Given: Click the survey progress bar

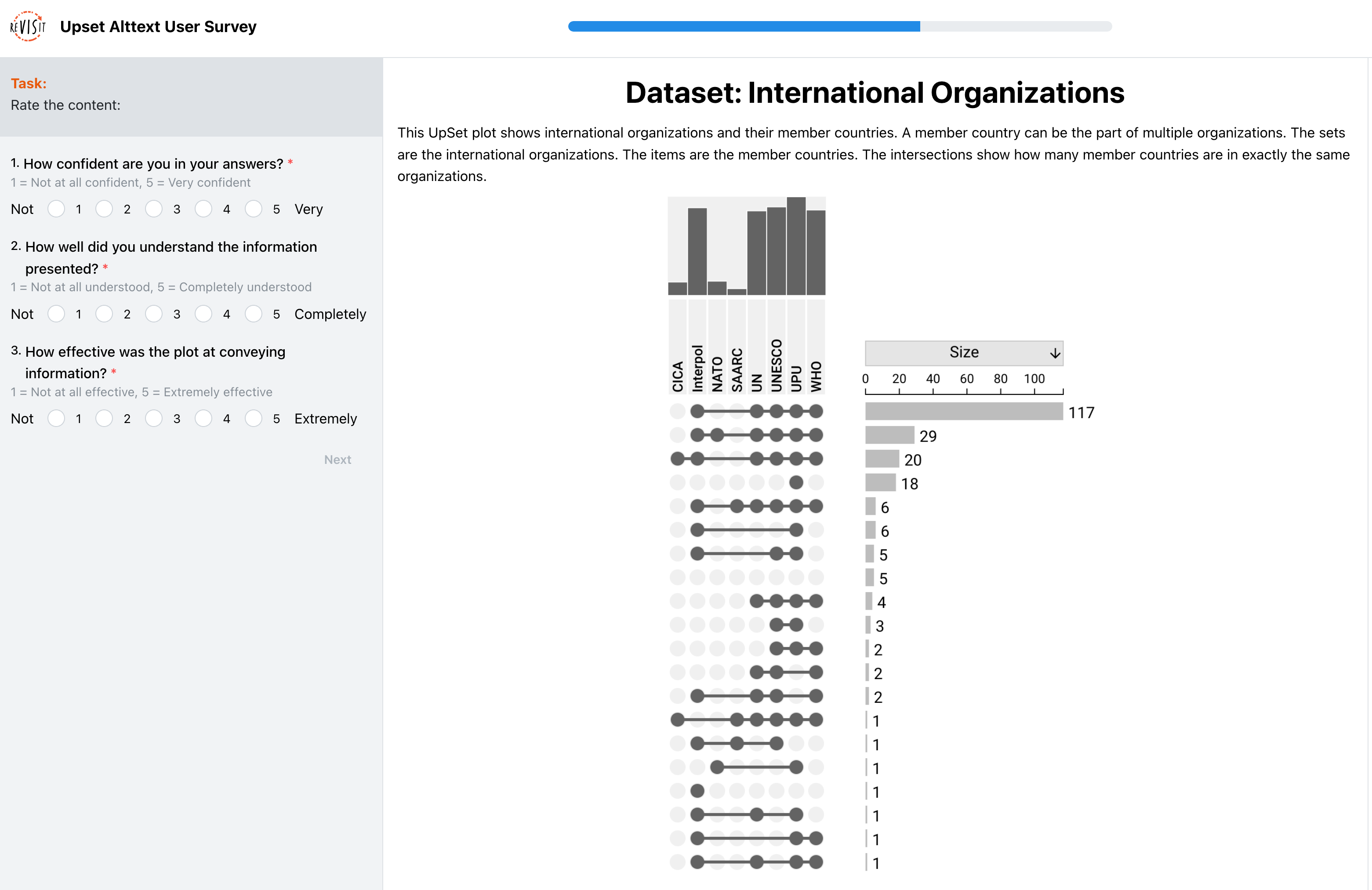Looking at the screenshot, I should click(x=840, y=26).
